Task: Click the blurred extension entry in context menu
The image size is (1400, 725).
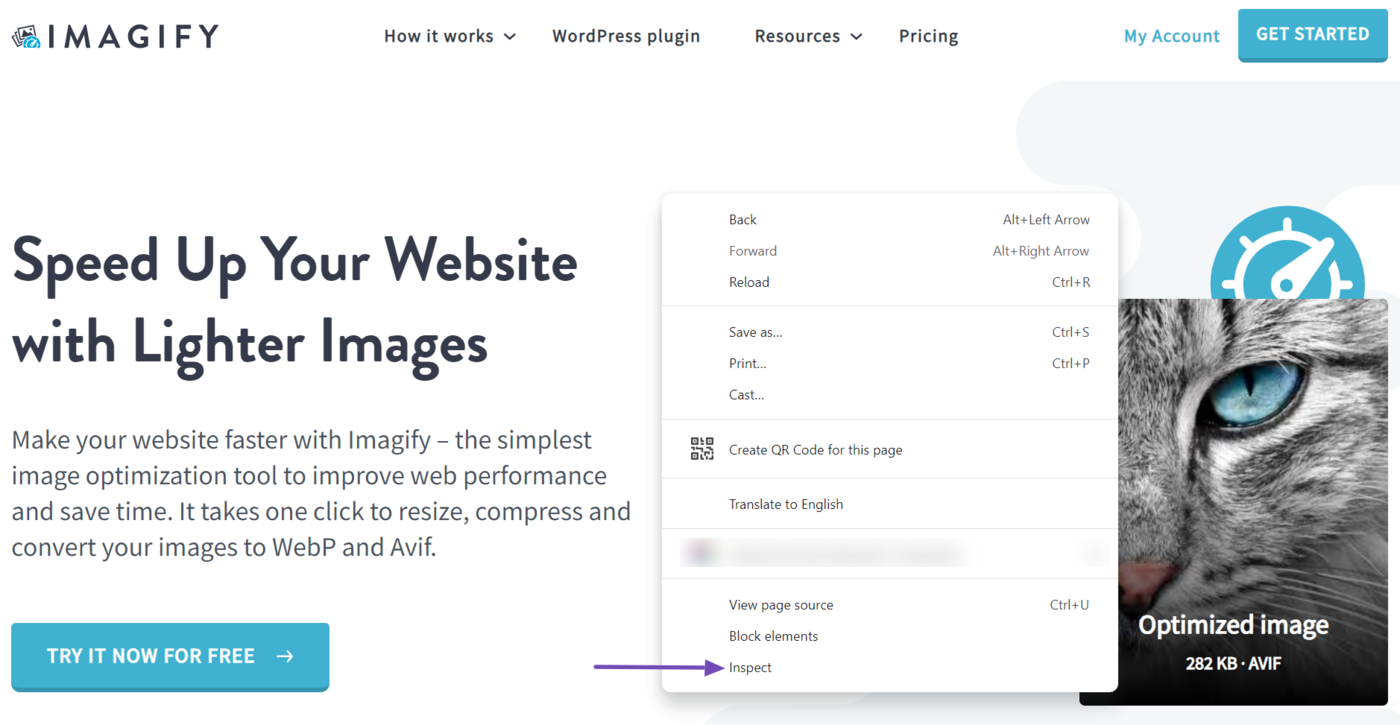Action: tap(890, 553)
